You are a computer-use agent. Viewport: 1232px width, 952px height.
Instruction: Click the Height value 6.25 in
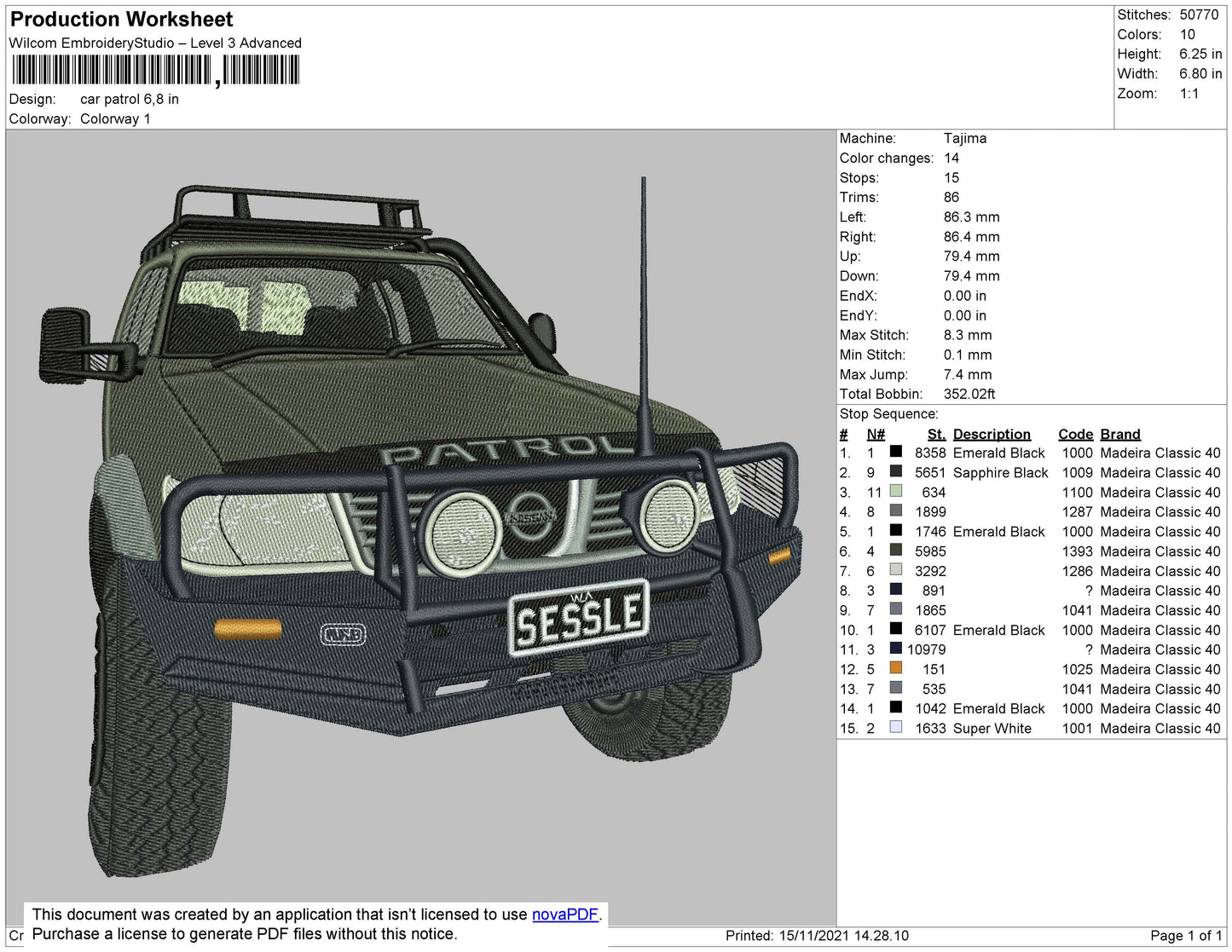click(1200, 54)
